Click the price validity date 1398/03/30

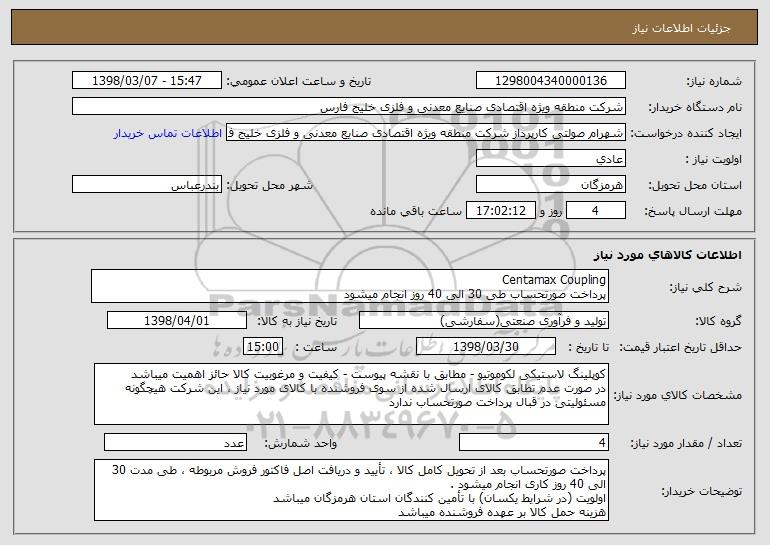486,347
